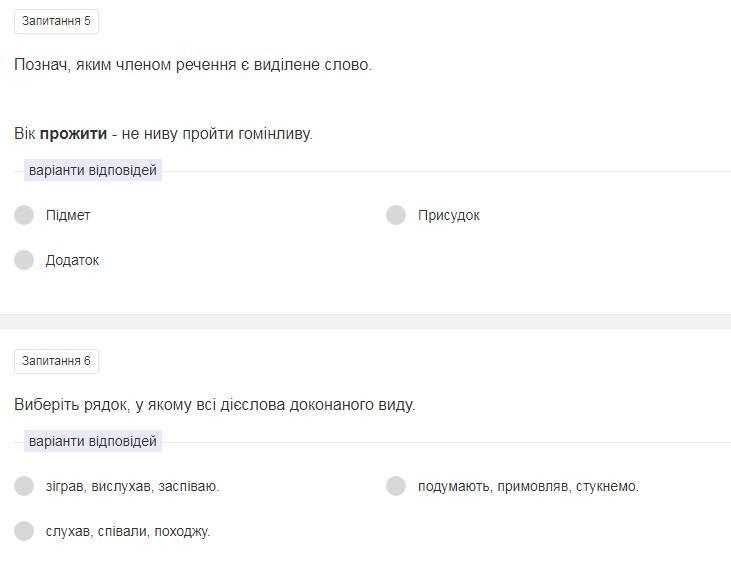
Task: Click the Додаток answer label
Action: point(72,260)
